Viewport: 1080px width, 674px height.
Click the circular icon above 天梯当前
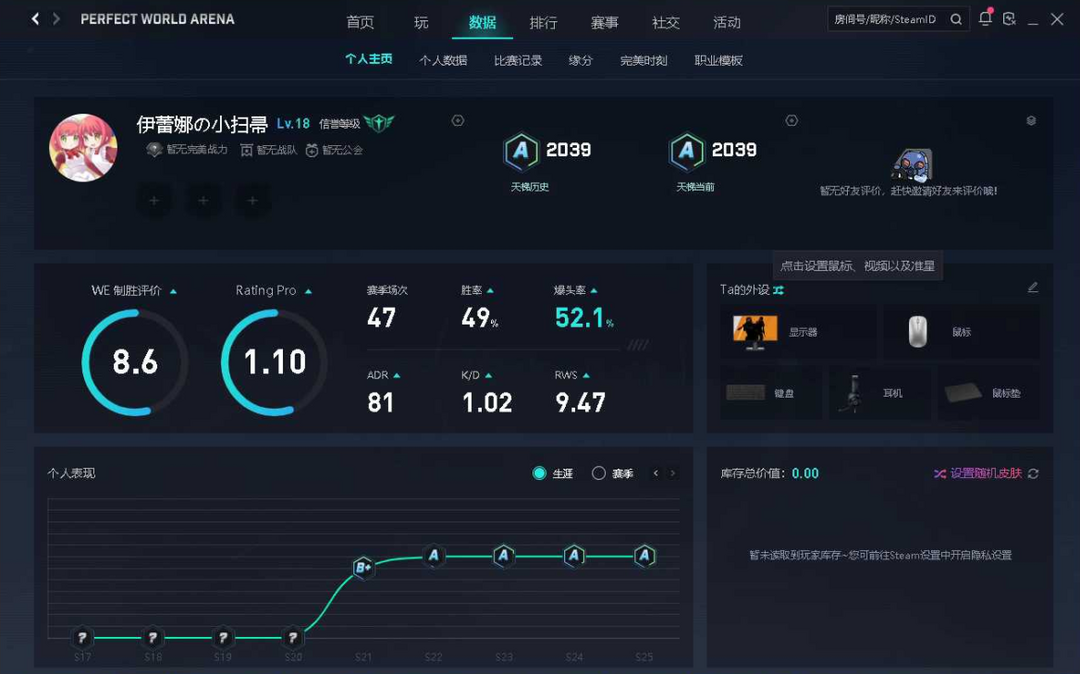point(791,120)
